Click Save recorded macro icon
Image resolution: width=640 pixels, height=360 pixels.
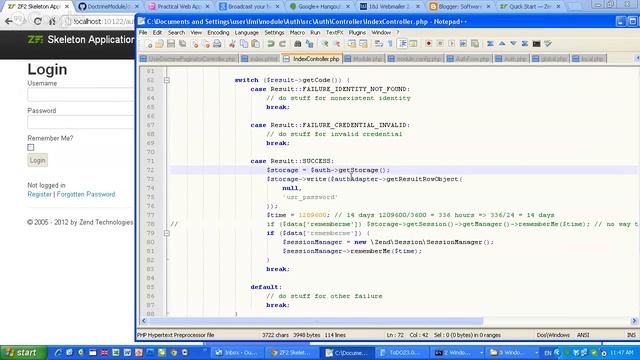pyautogui.click(x=475, y=44)
